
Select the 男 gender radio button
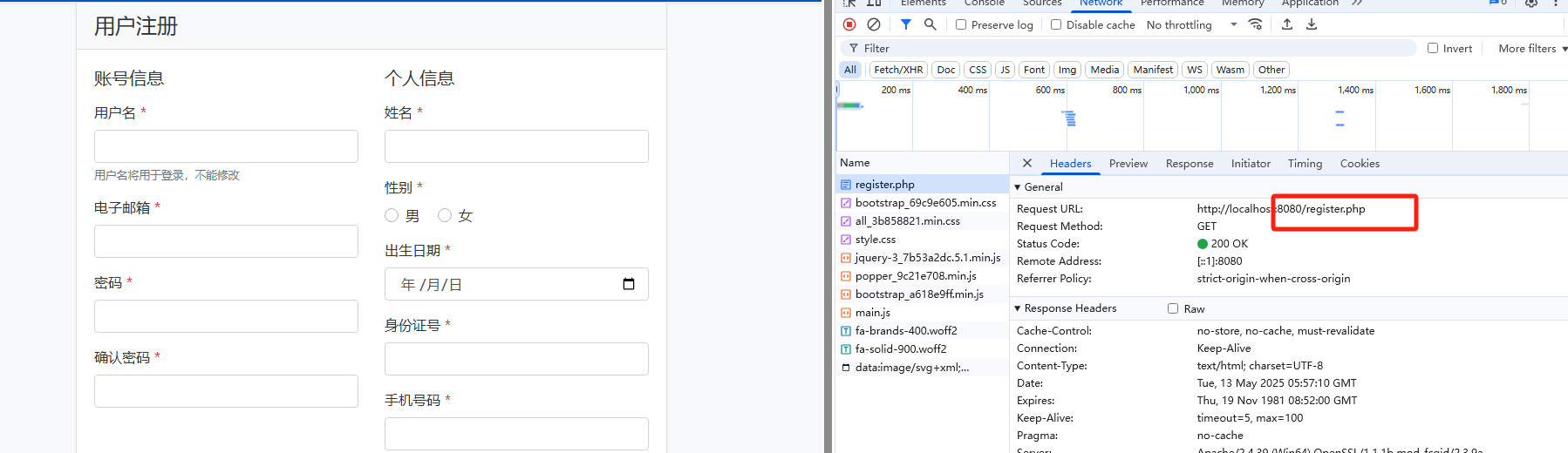tap(392, 215)
